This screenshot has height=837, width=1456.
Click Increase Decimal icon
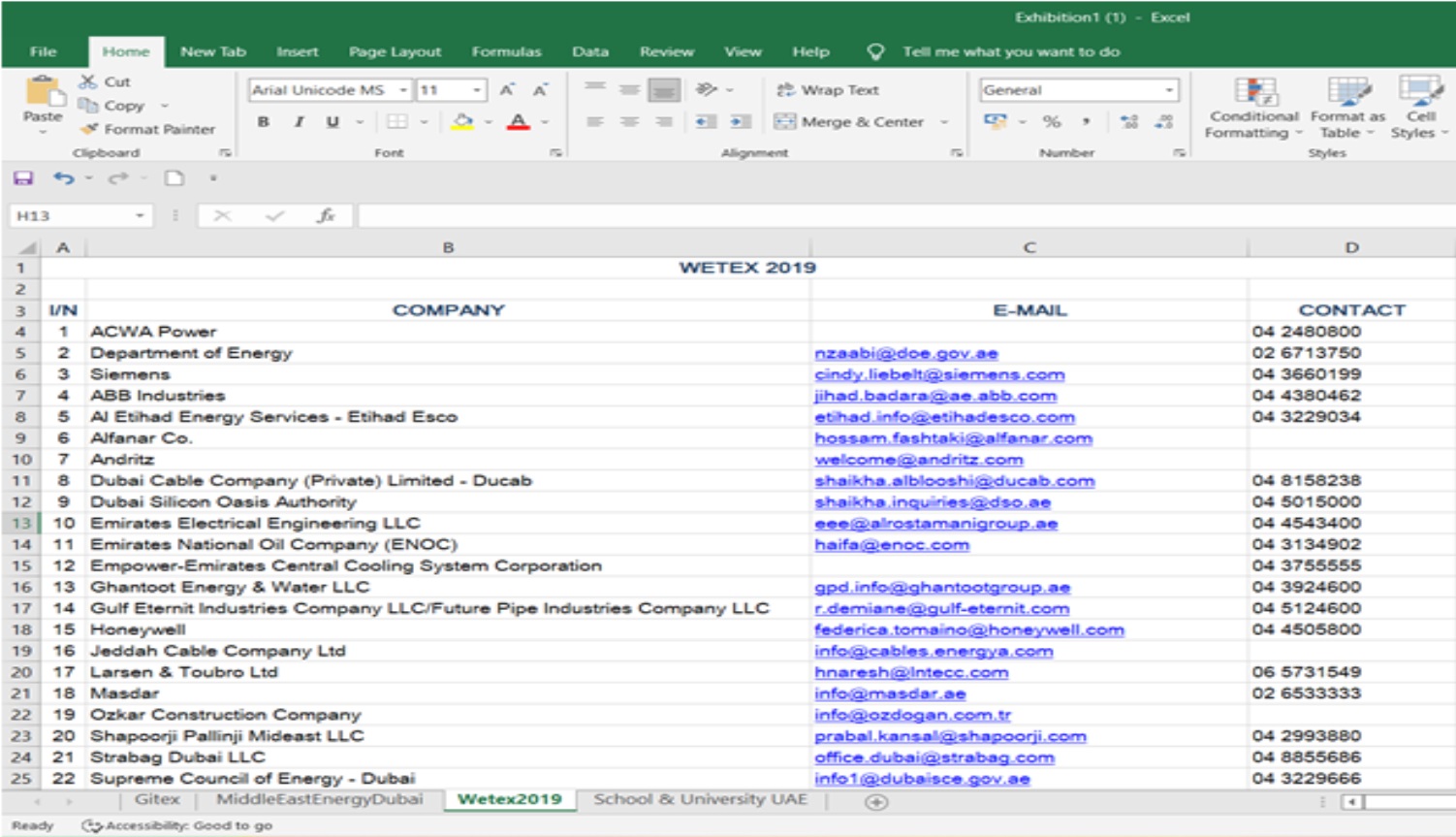click(1129, 122)
